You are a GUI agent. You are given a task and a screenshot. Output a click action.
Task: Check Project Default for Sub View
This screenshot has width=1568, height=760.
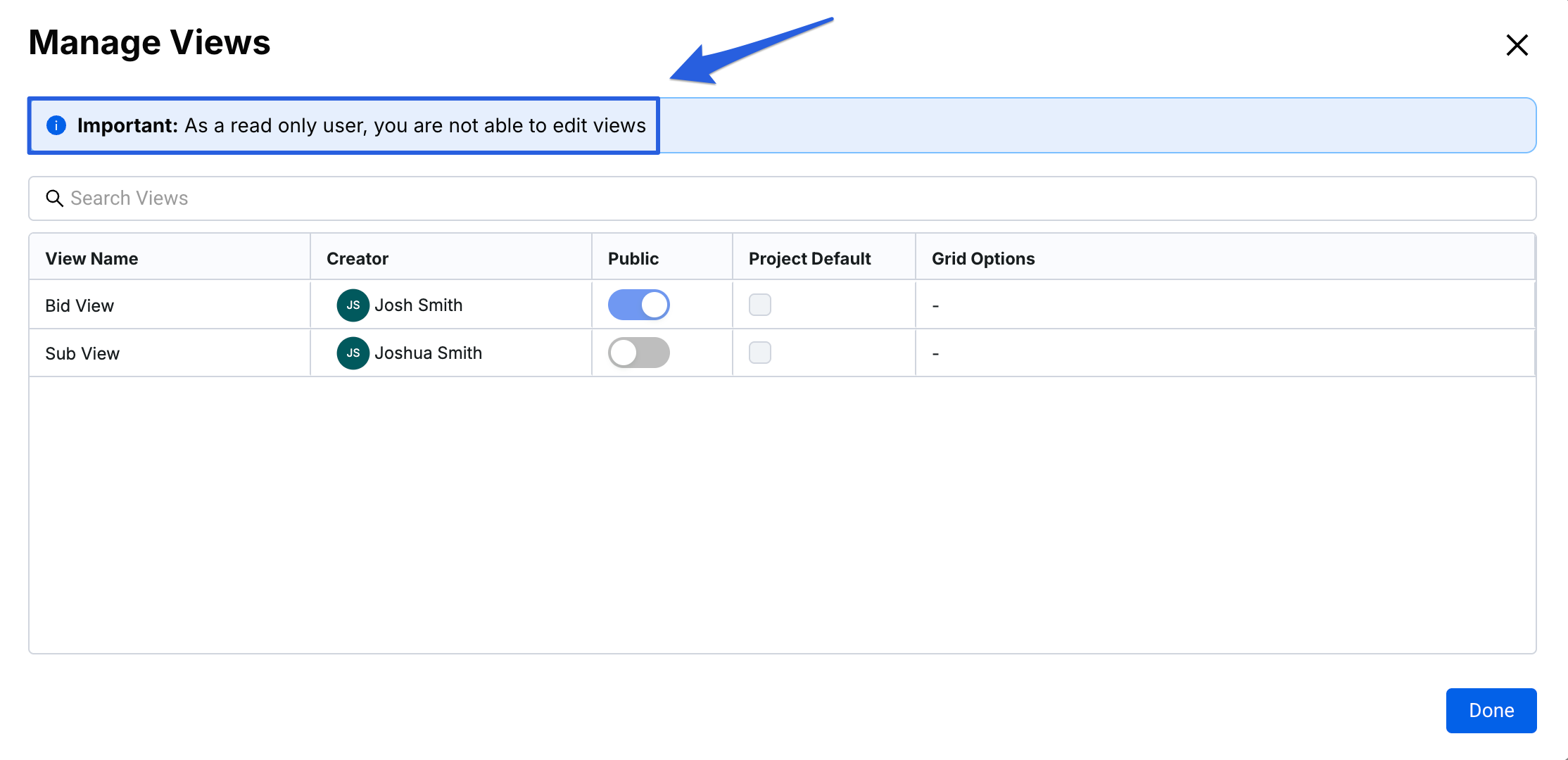point(759,353)
